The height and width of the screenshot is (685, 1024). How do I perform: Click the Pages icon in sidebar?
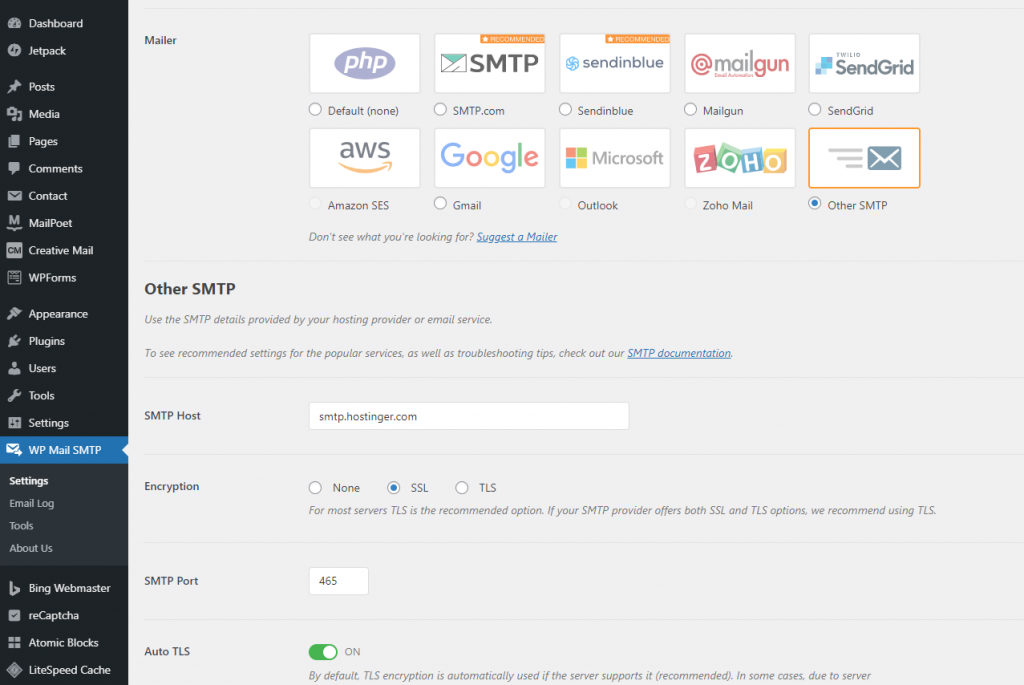14,141
